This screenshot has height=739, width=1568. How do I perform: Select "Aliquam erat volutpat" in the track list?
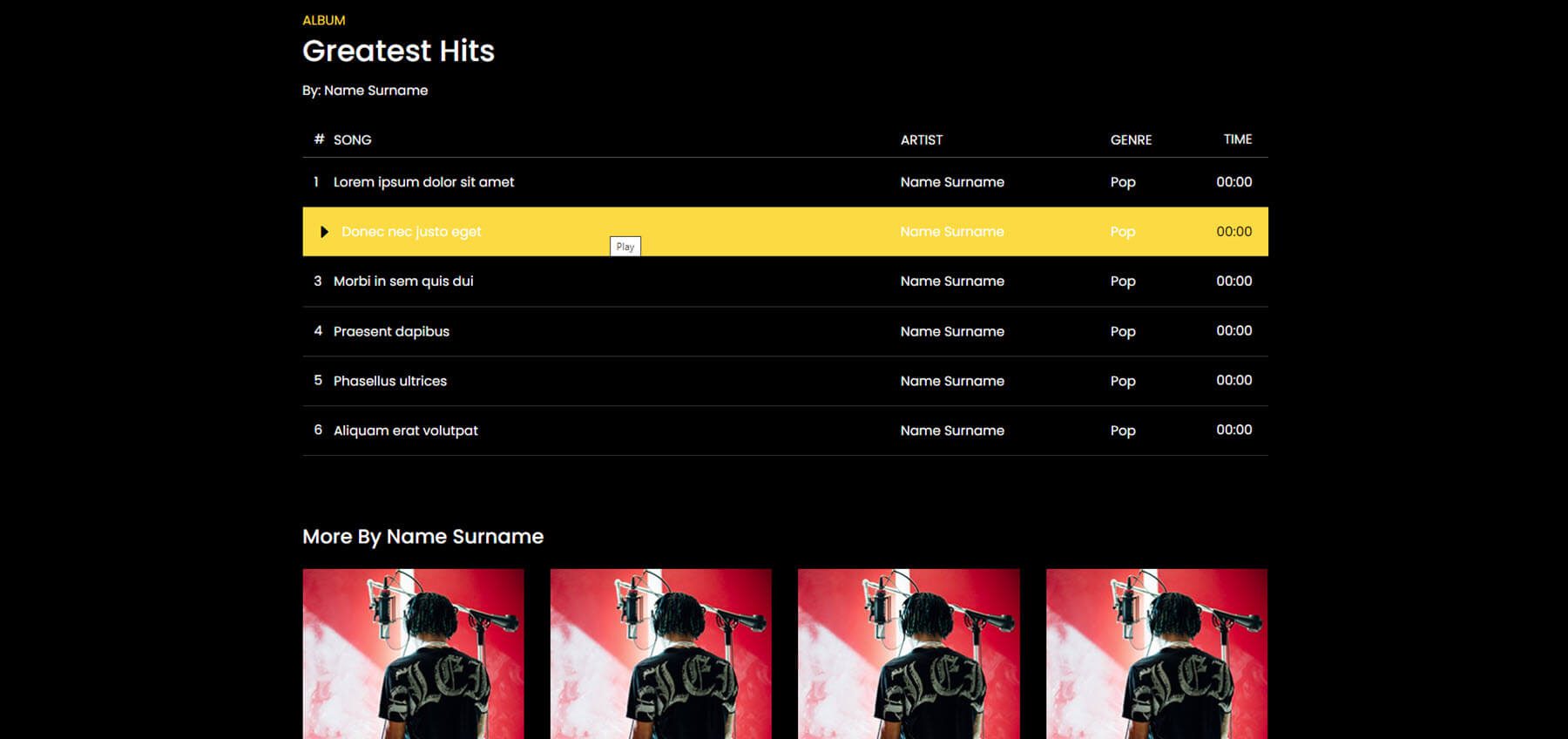click(x=405, y=431)
